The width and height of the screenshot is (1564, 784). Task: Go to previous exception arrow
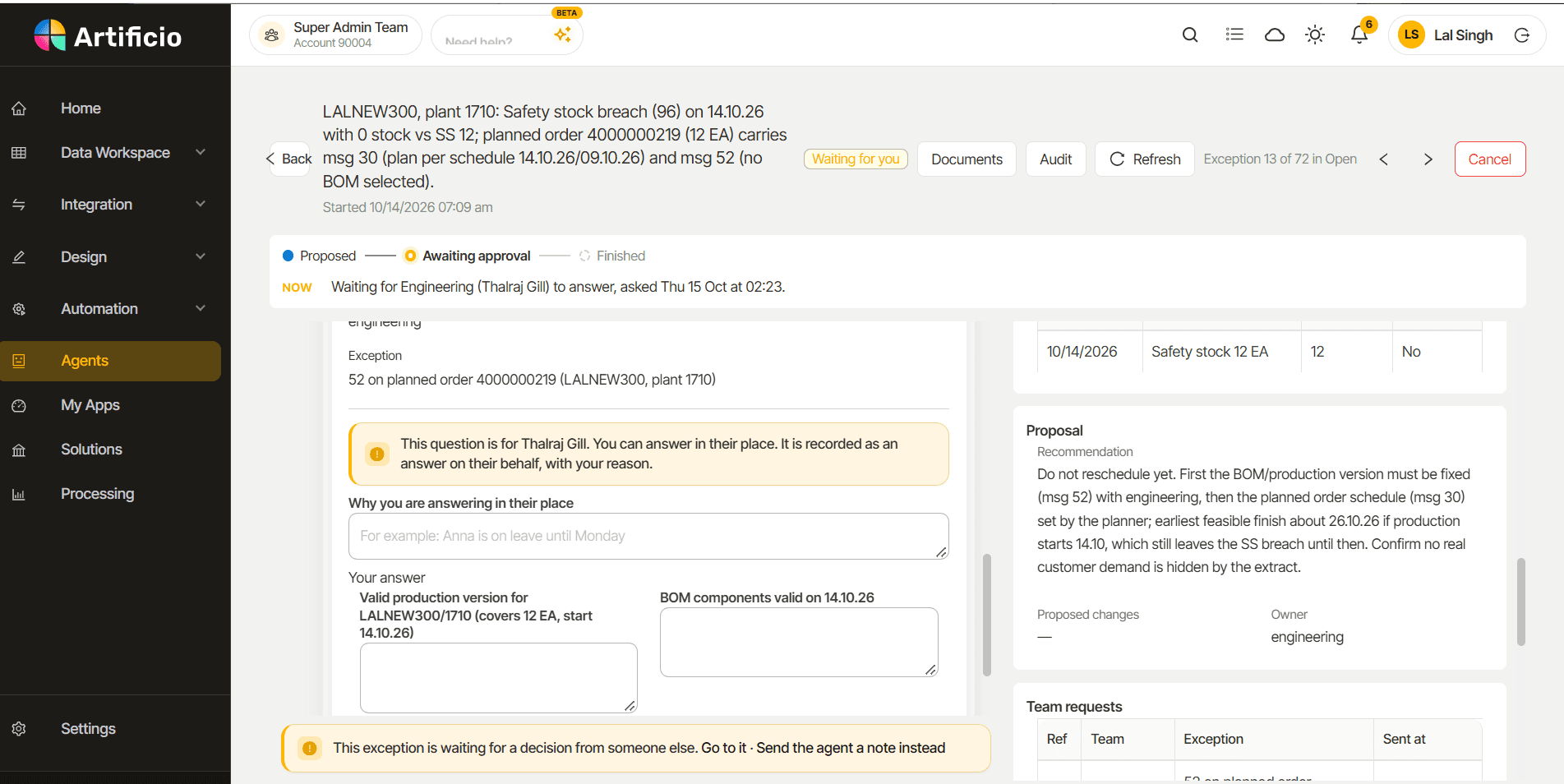coord(1384,159)
